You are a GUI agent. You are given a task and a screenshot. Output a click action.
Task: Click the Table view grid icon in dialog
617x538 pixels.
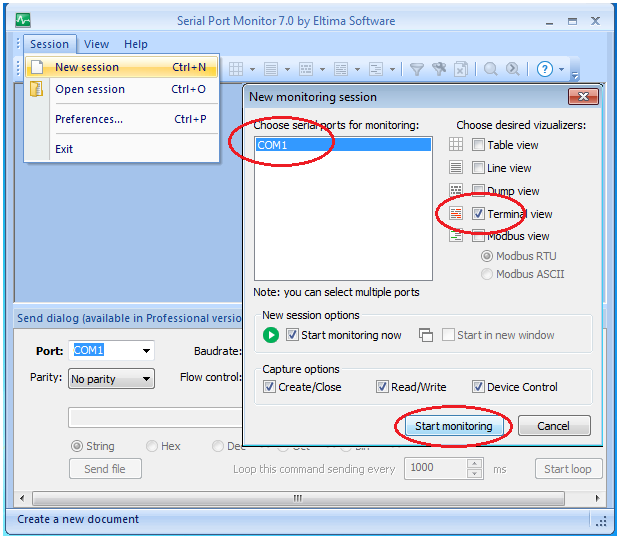456,144
